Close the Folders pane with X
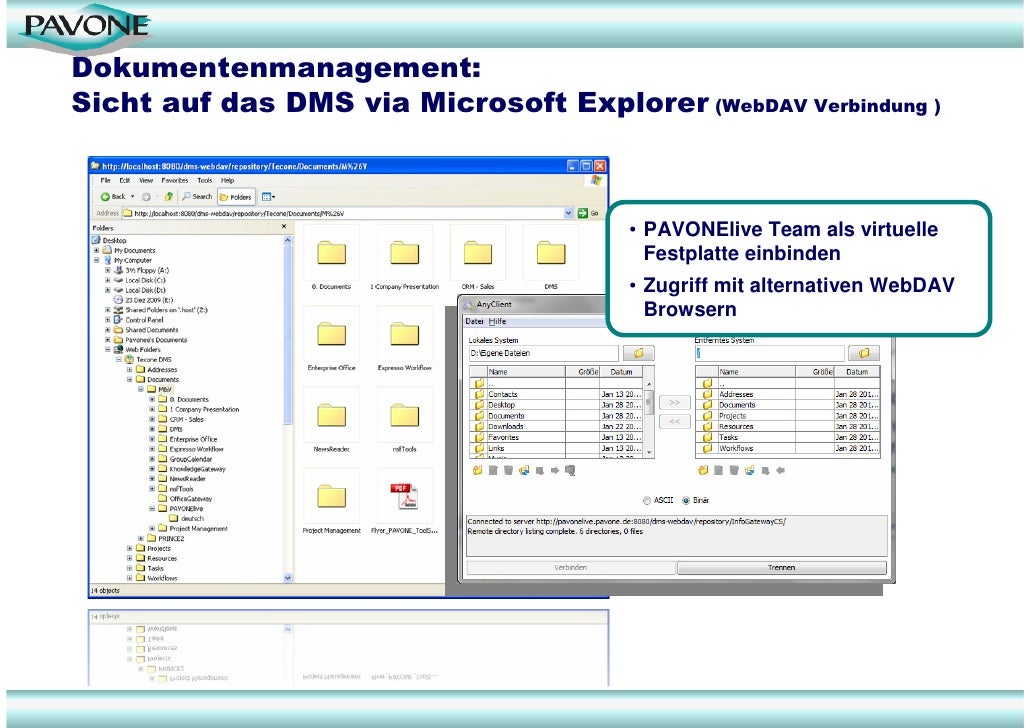Screen dimensions: 1030x728 coord(284,227)
